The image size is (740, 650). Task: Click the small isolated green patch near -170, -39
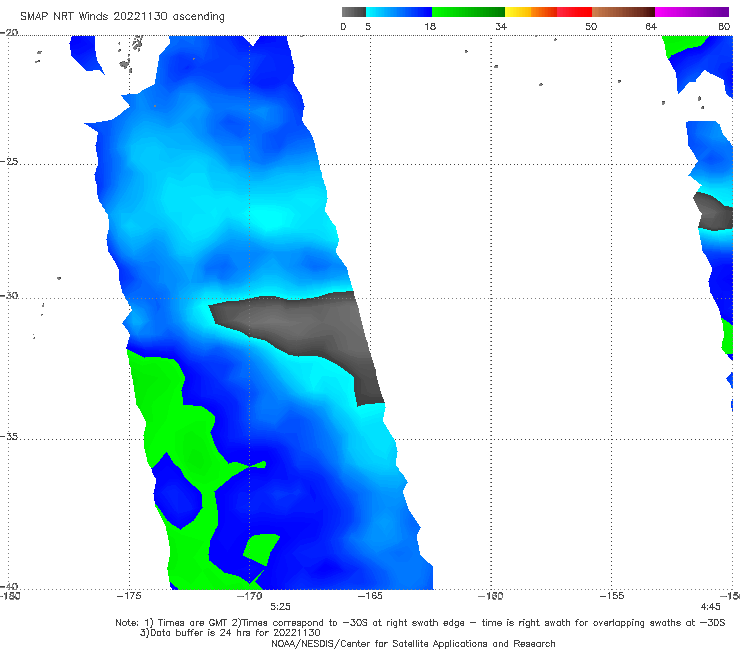tap(261, 550)
